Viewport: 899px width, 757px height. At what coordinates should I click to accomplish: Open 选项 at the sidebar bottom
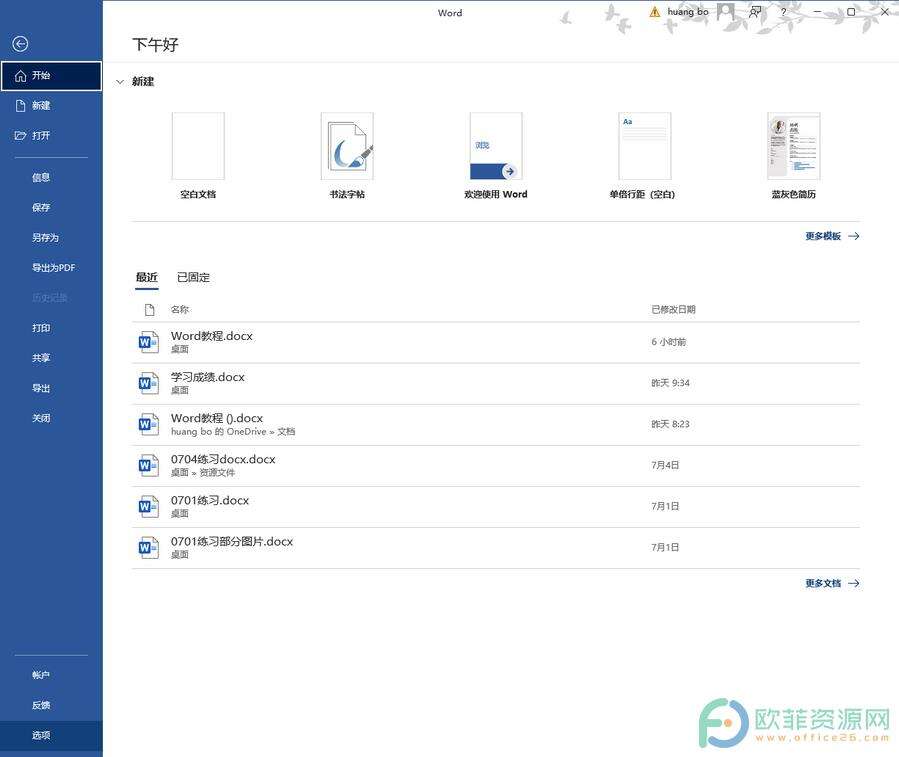click(x=51, y=735)
